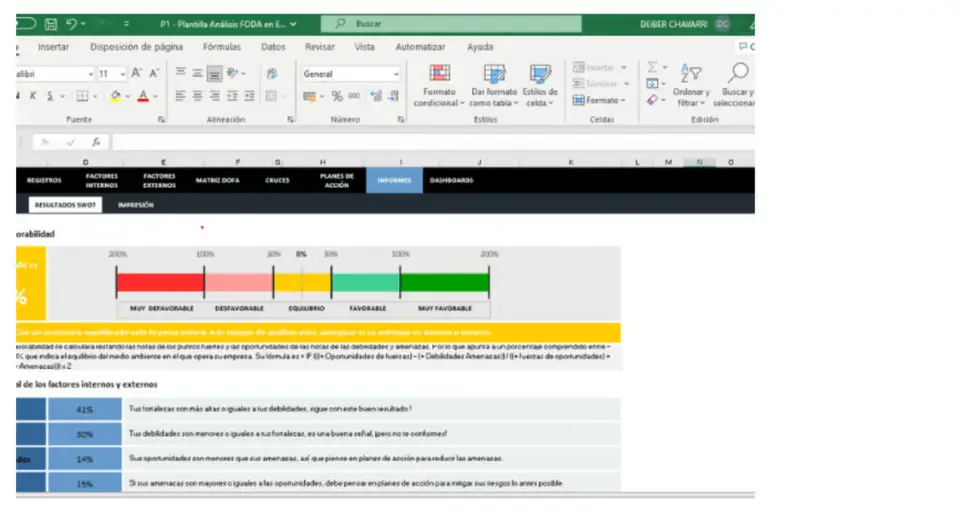Open the Fórmulas ribbon tab
960x520 pixels.
221,47
